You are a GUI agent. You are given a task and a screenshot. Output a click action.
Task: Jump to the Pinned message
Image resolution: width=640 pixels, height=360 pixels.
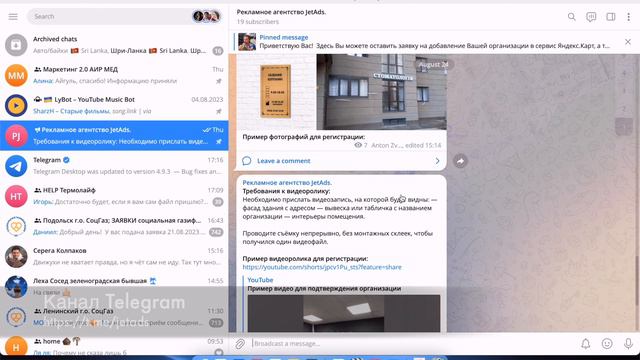(424, 42)
